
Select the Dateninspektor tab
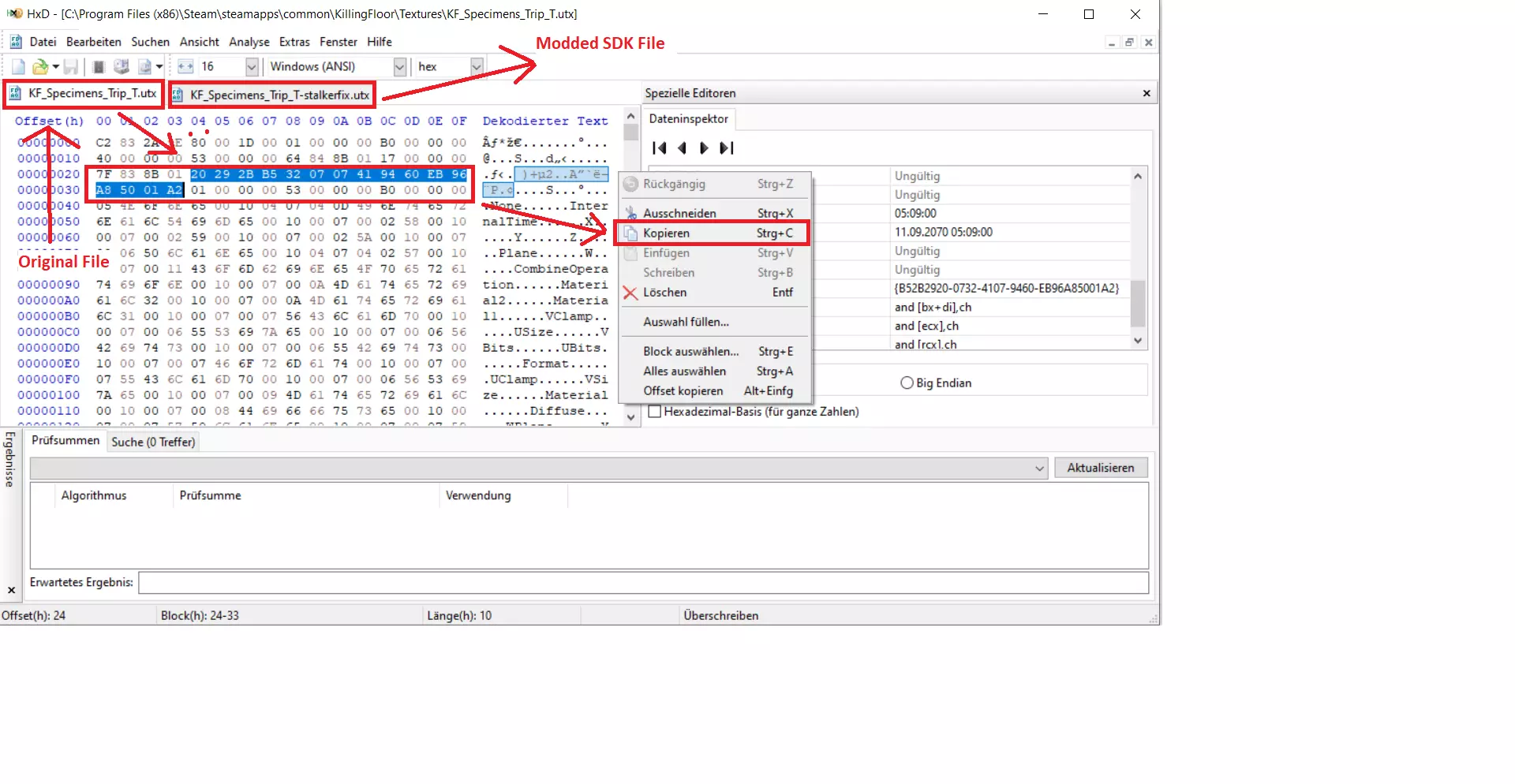click(x=689, y=119)
